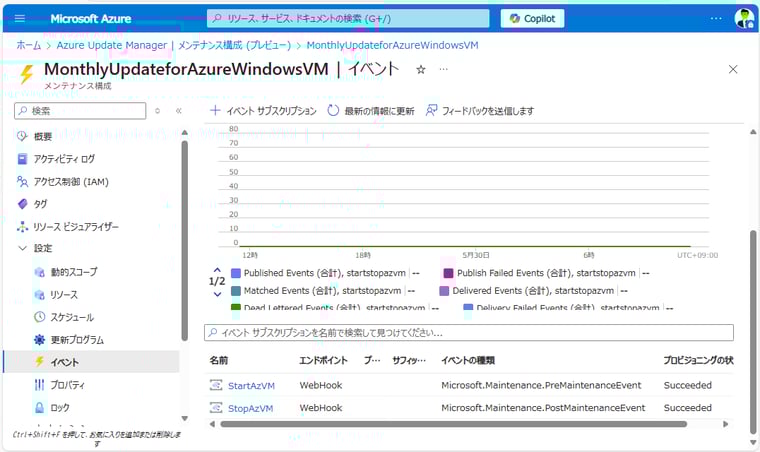This screenshot has width=760, height=452.
Task: Click the sidebar 検索 field
Action: [80, 110]
